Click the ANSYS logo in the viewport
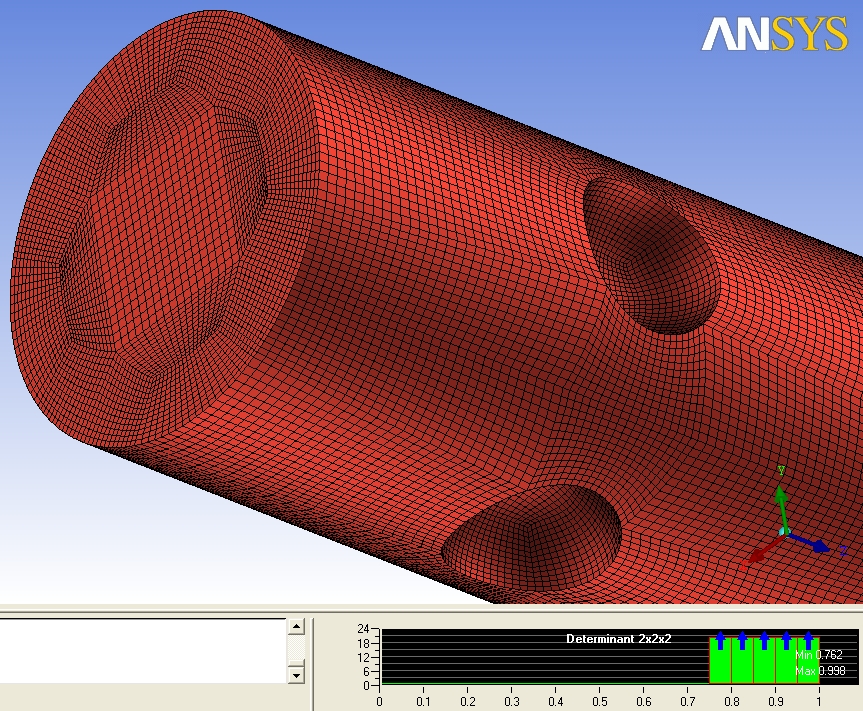 point(773,34)
